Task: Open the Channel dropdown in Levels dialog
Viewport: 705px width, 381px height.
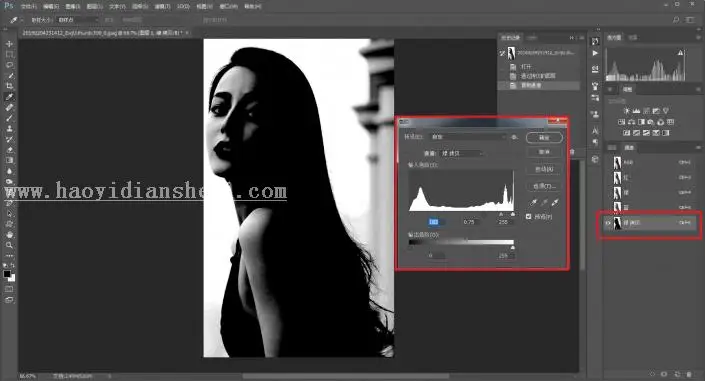Action: (x=462, y=153)
